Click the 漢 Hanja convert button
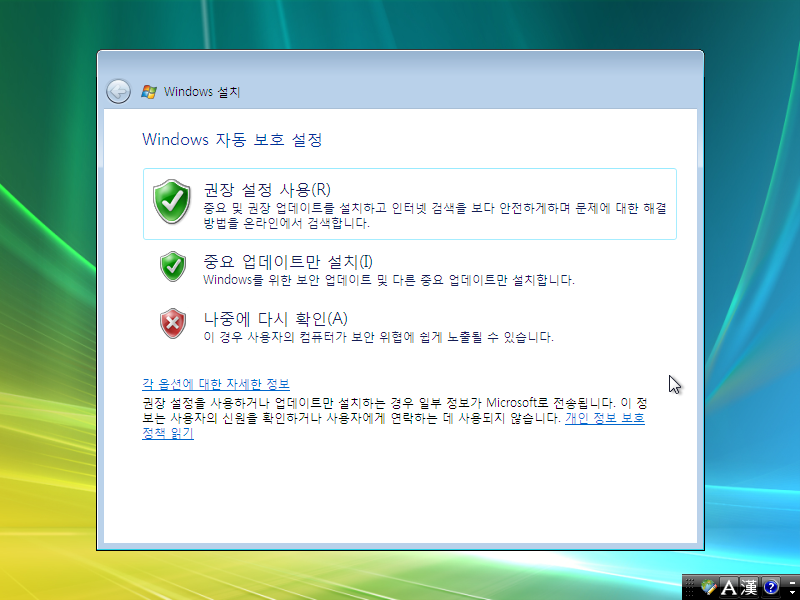Image resolution: width=800 pixels, height=600 pixels. coord(749,587)
